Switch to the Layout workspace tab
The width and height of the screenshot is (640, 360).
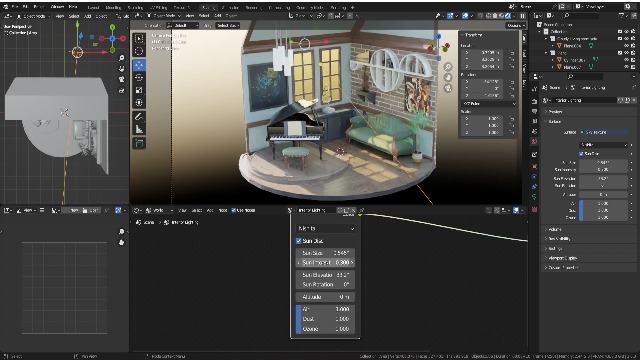pyautogui.click(x=93, y=7)
